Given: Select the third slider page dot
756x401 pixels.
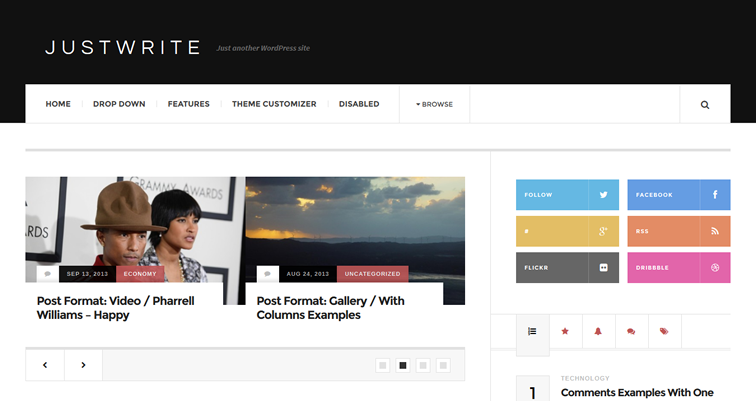Looking at the screenshot, I should click(x=423, y=365).
